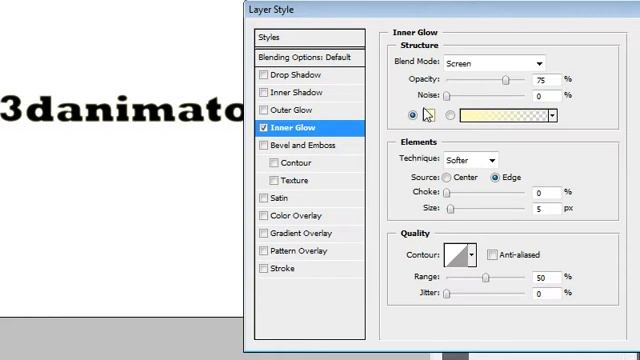Click the Layer Style dialog title bar

(442, 9)
